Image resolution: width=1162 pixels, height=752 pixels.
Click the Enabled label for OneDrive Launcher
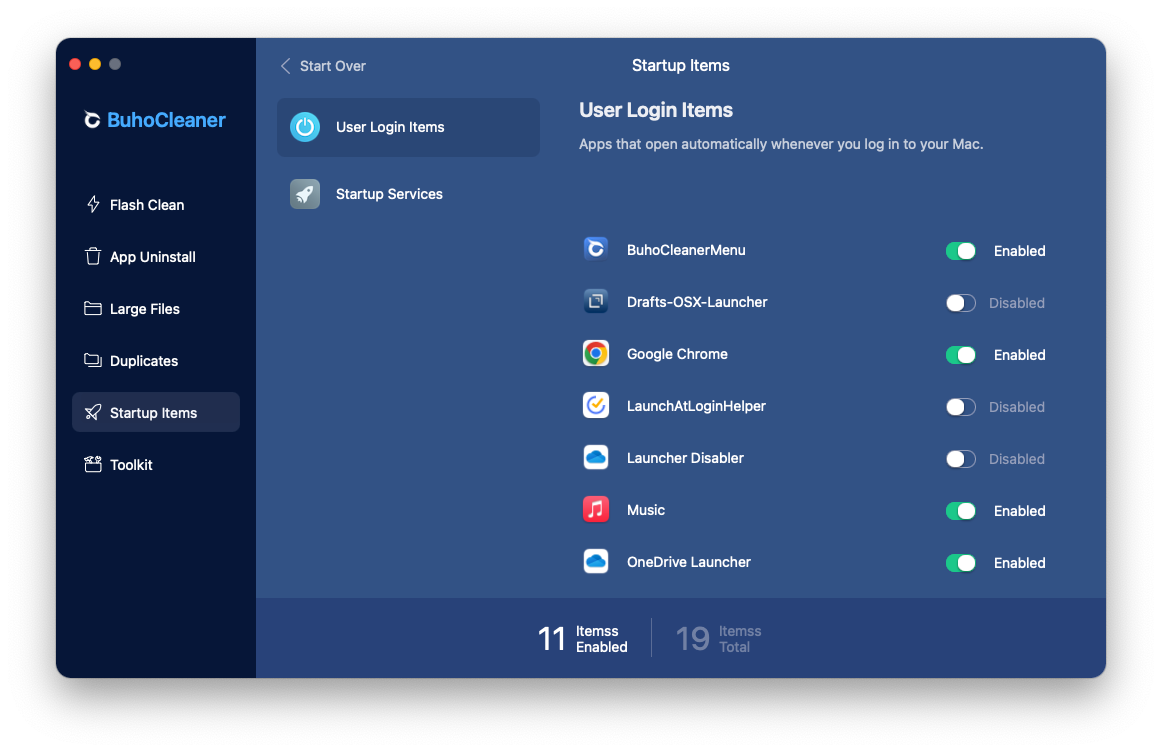click(x=1020, y=563)
